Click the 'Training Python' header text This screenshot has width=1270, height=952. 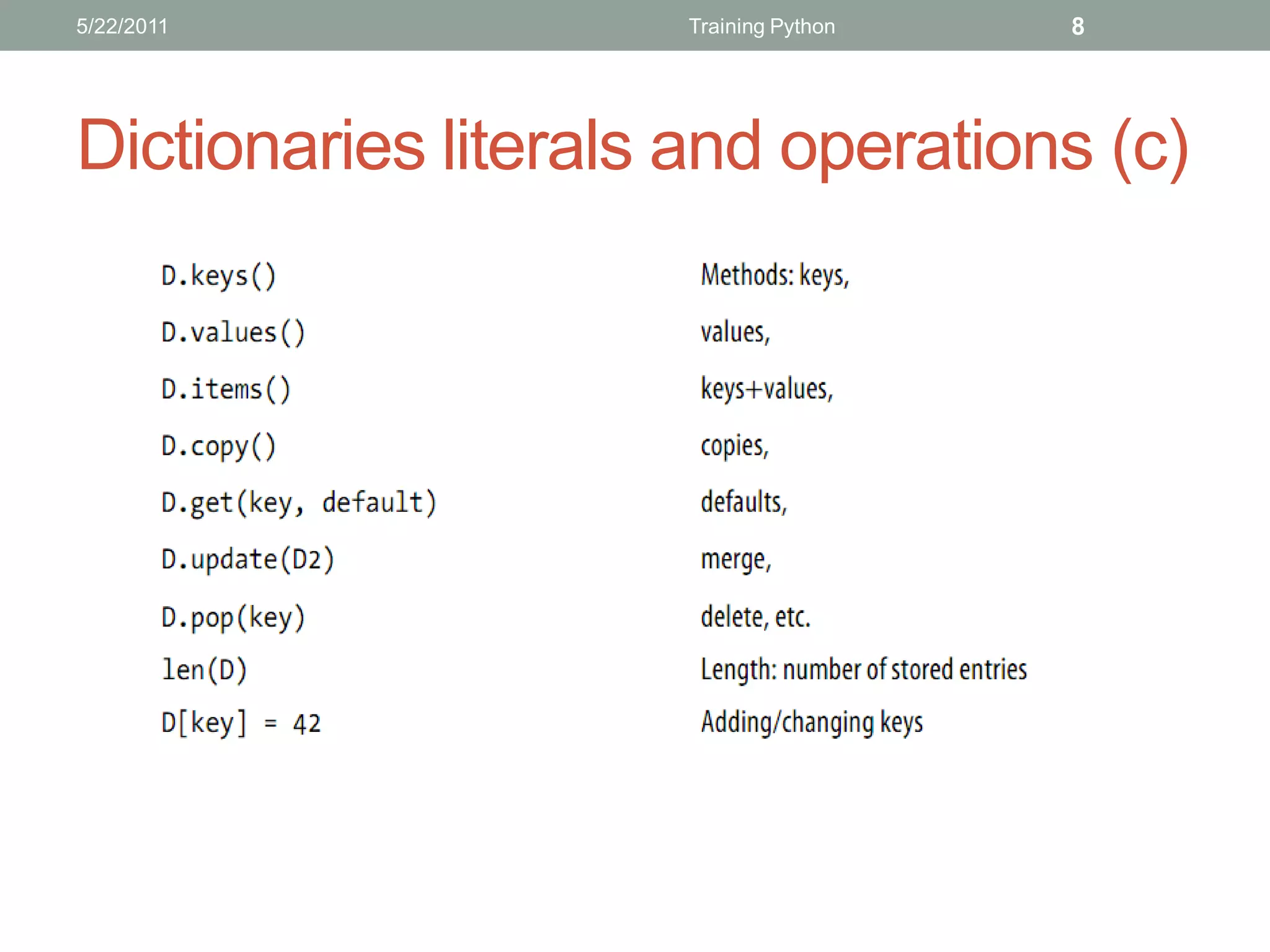(x=762, y=27)
